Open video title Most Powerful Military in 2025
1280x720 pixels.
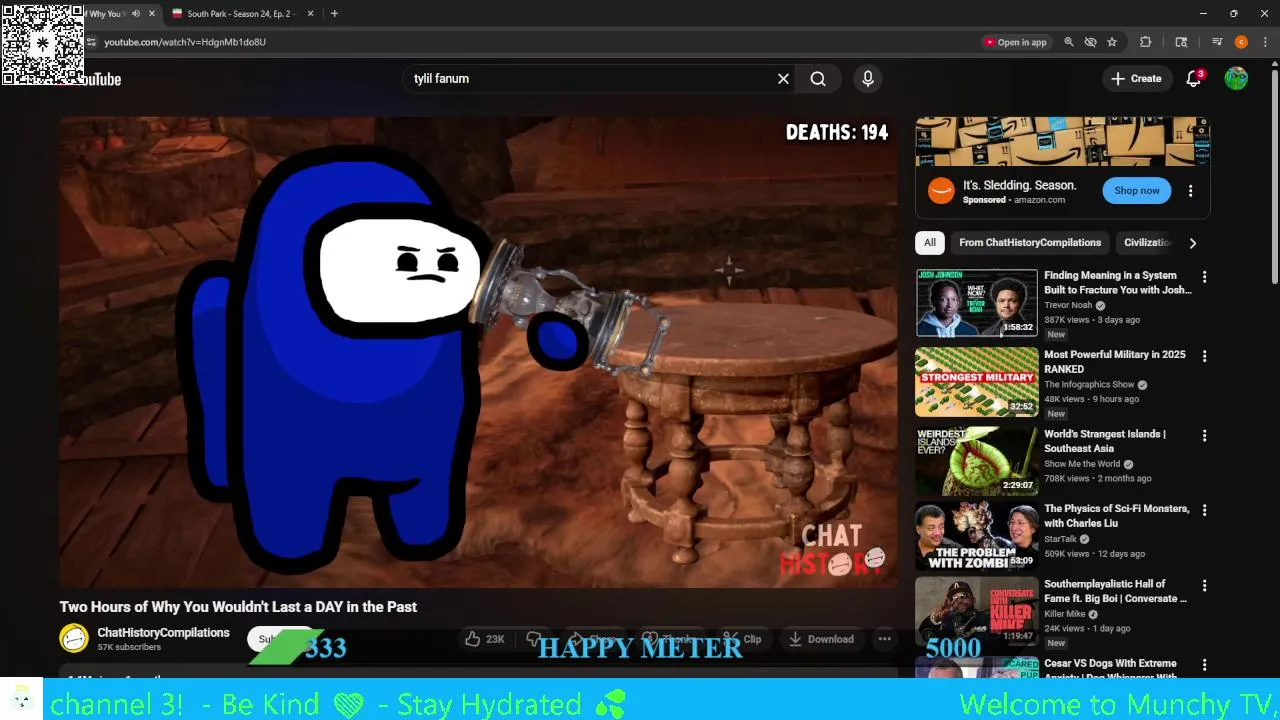[x=1115, y=362]
